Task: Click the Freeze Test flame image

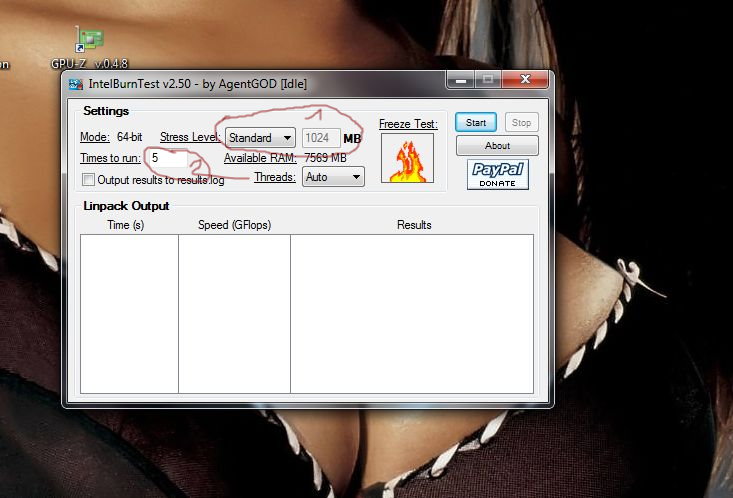Action: (408, 159)
